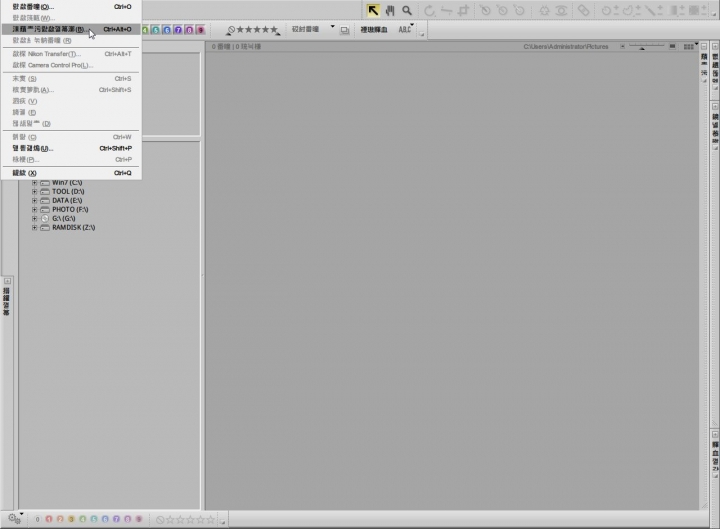Expand the RAMDISK (Z:\) drive node
720x529 pixels.
pos(34,227)
